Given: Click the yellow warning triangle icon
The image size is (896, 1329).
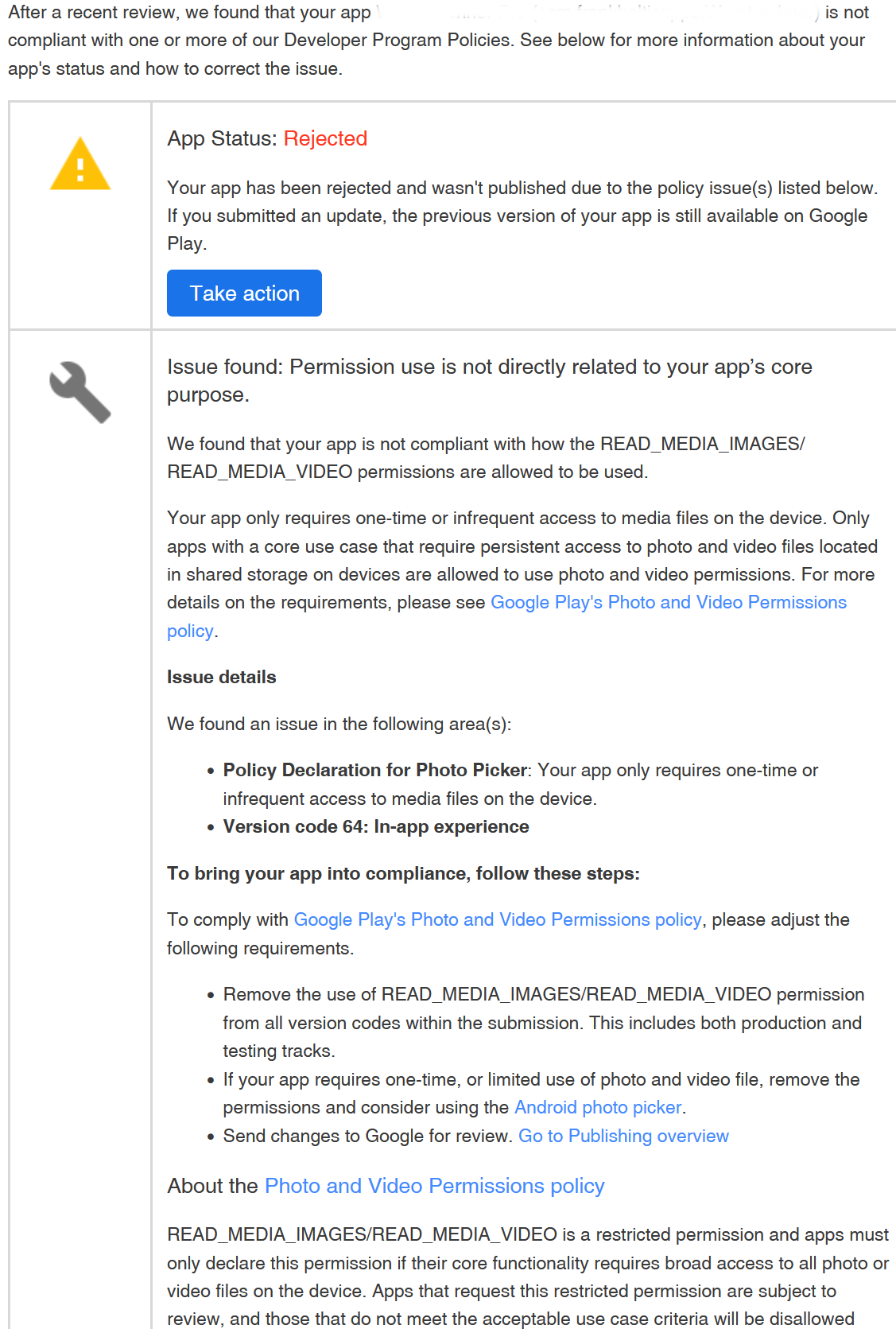Looking at the screenshot, I should 80,165.
